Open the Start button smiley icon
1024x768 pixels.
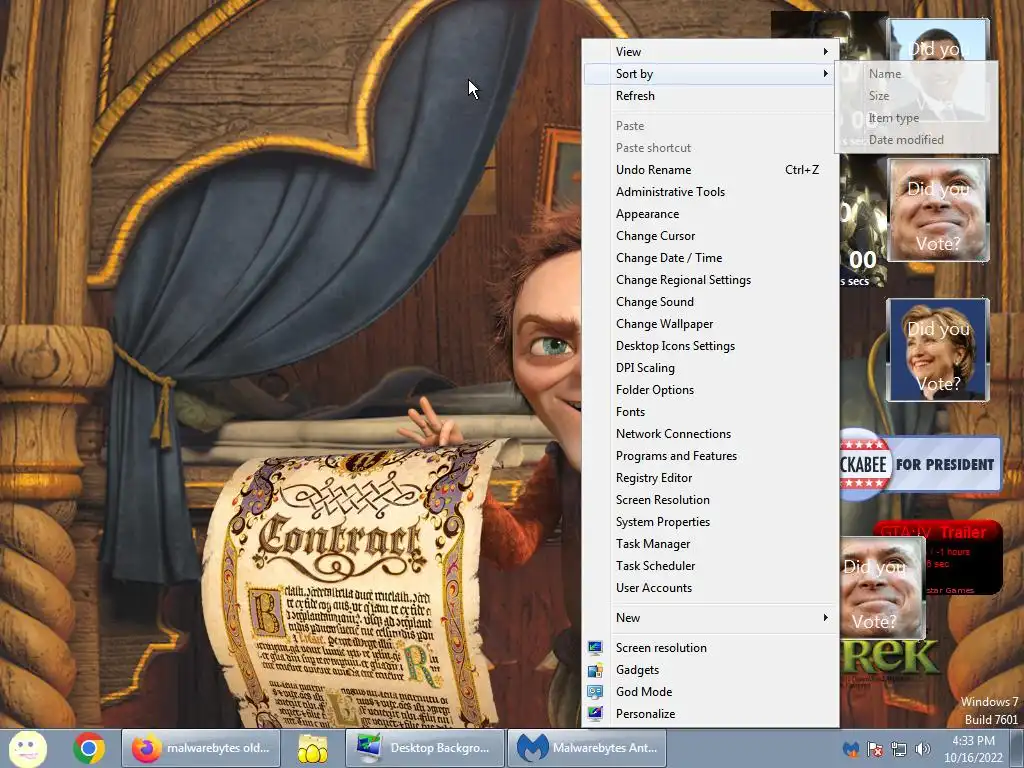click(x=27, y=748)
